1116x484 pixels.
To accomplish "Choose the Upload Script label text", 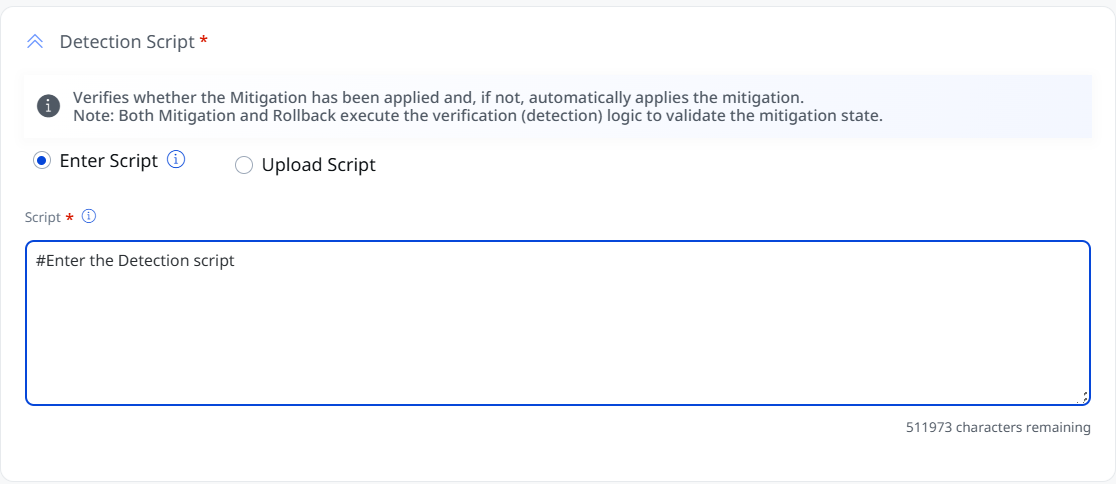I will coord(318,165).
